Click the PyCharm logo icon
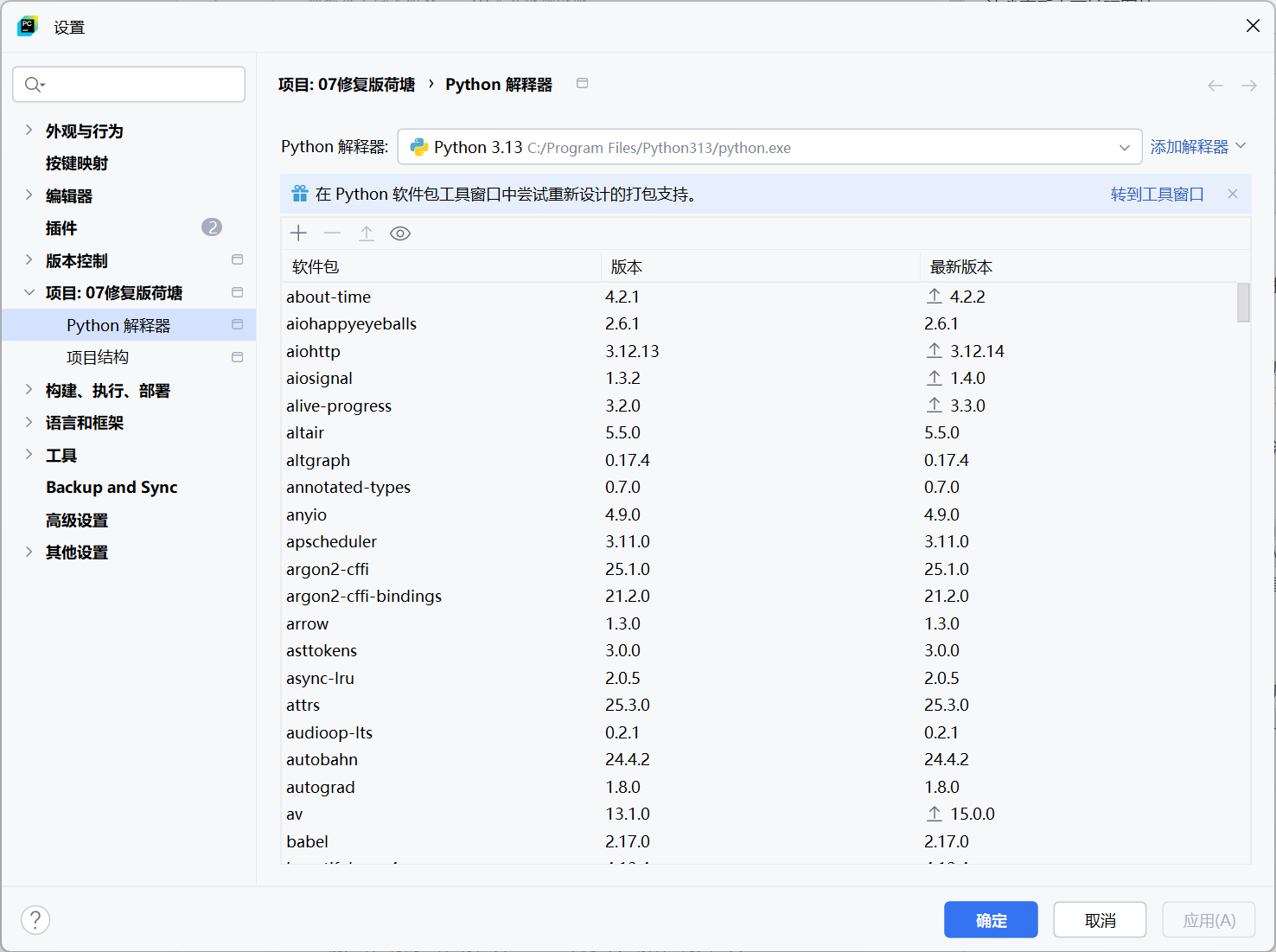The height and width of the screenshot is (952, 1276). [28, 26]
